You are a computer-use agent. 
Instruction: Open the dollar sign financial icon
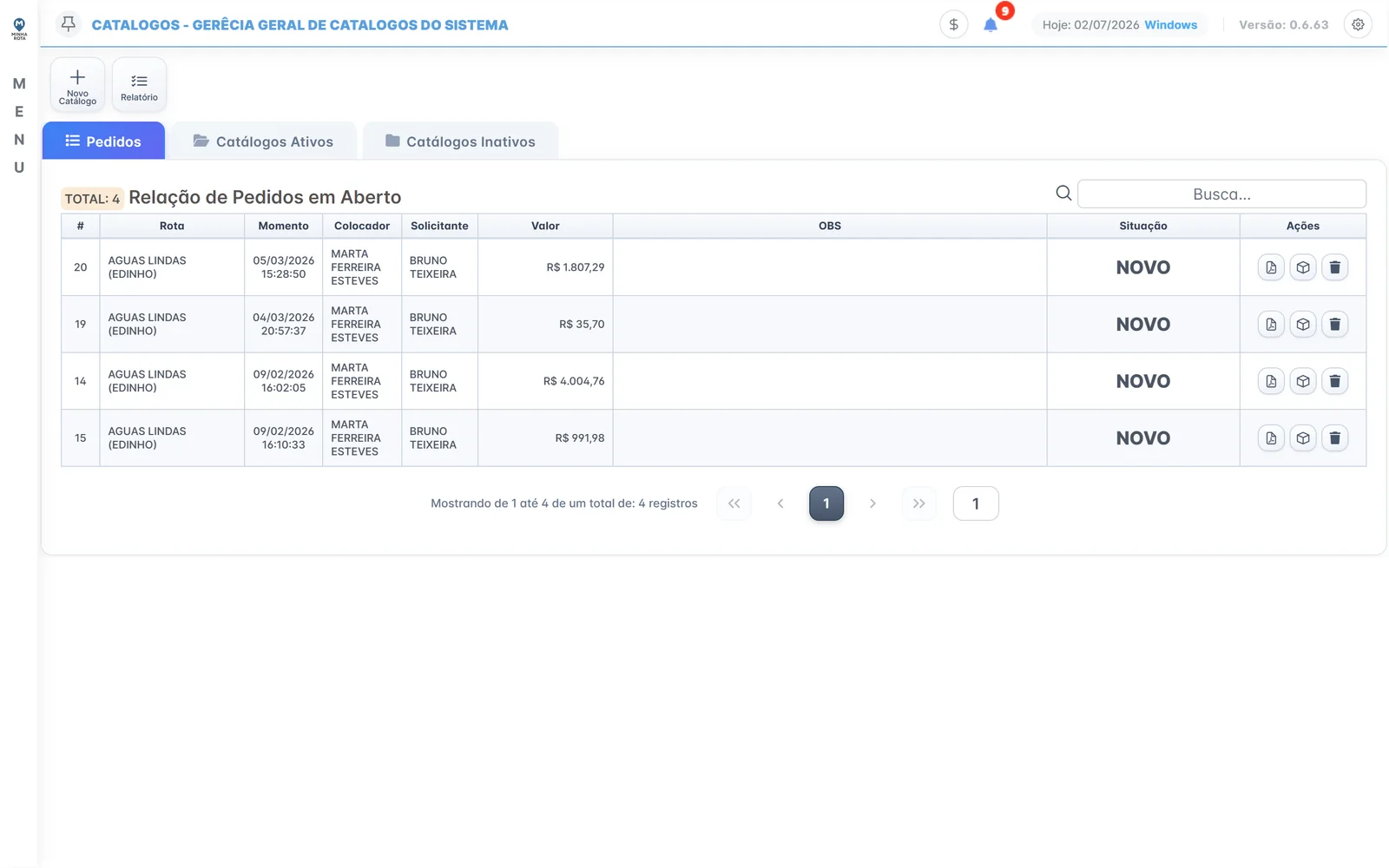[x=953, y=24]
